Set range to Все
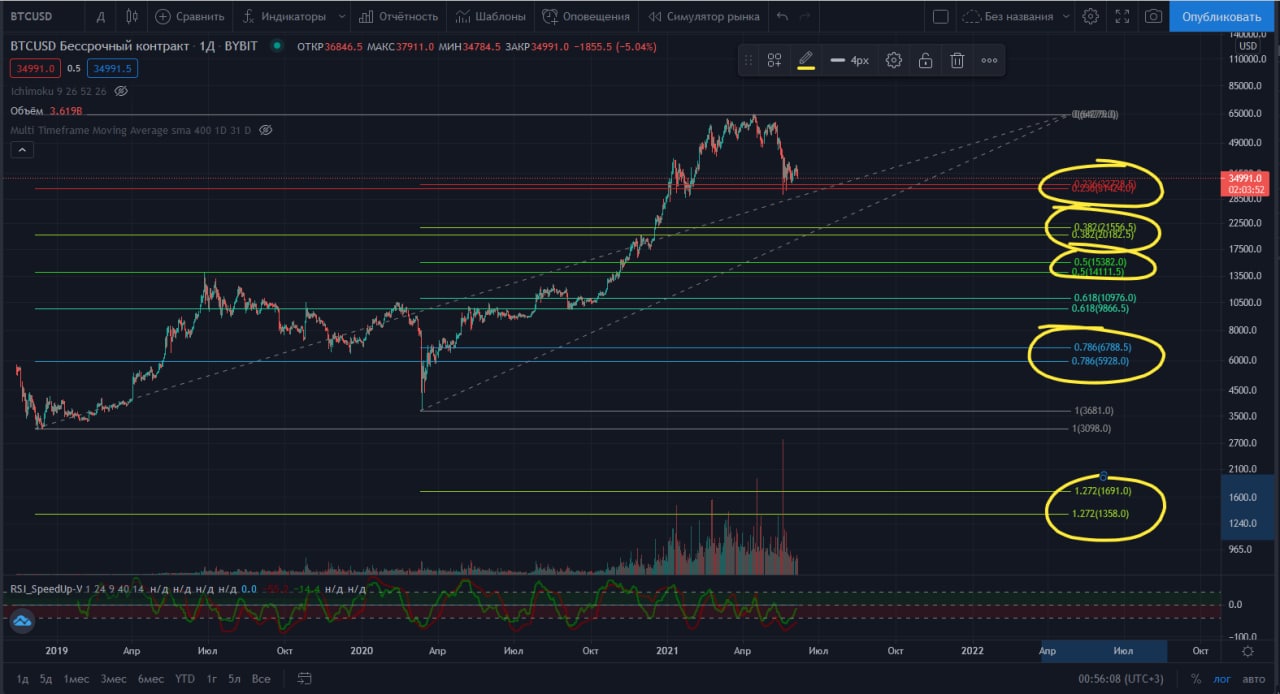The image size is (1280, 694). [261, 679]
